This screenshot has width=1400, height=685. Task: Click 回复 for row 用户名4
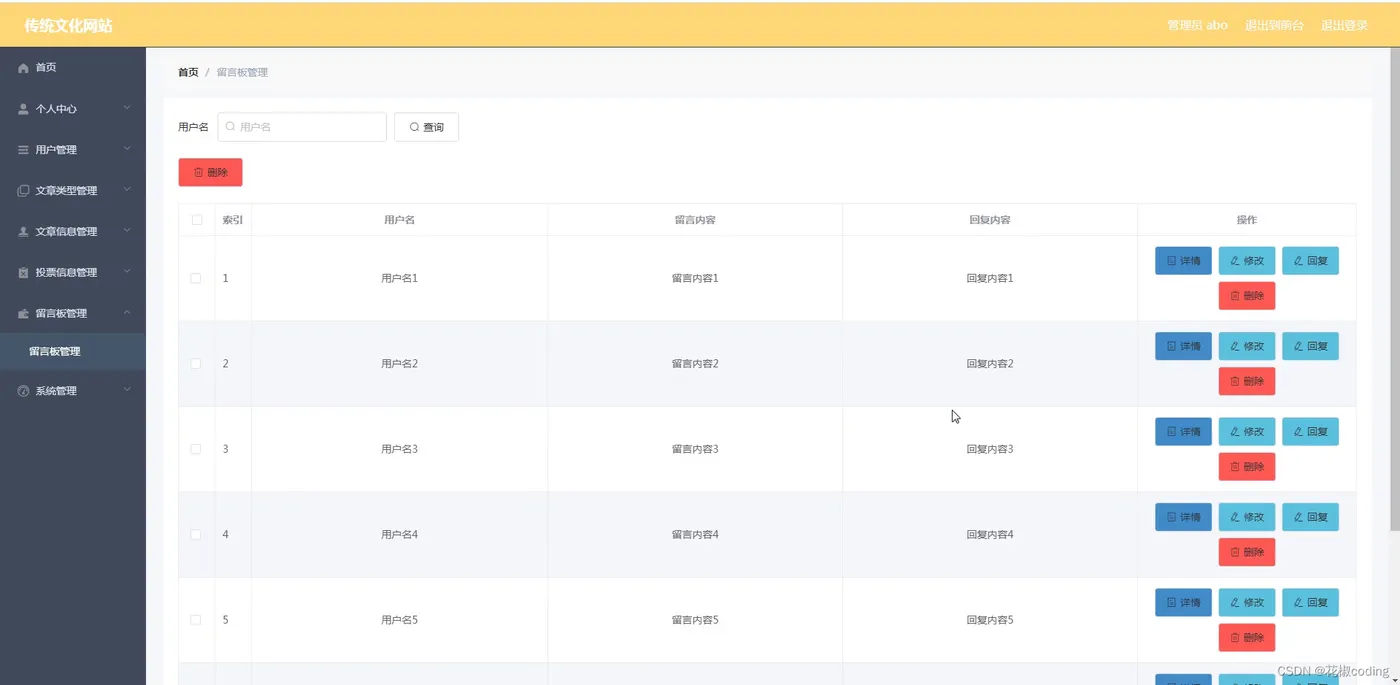pyautogui.click(x=1310, y=517)
